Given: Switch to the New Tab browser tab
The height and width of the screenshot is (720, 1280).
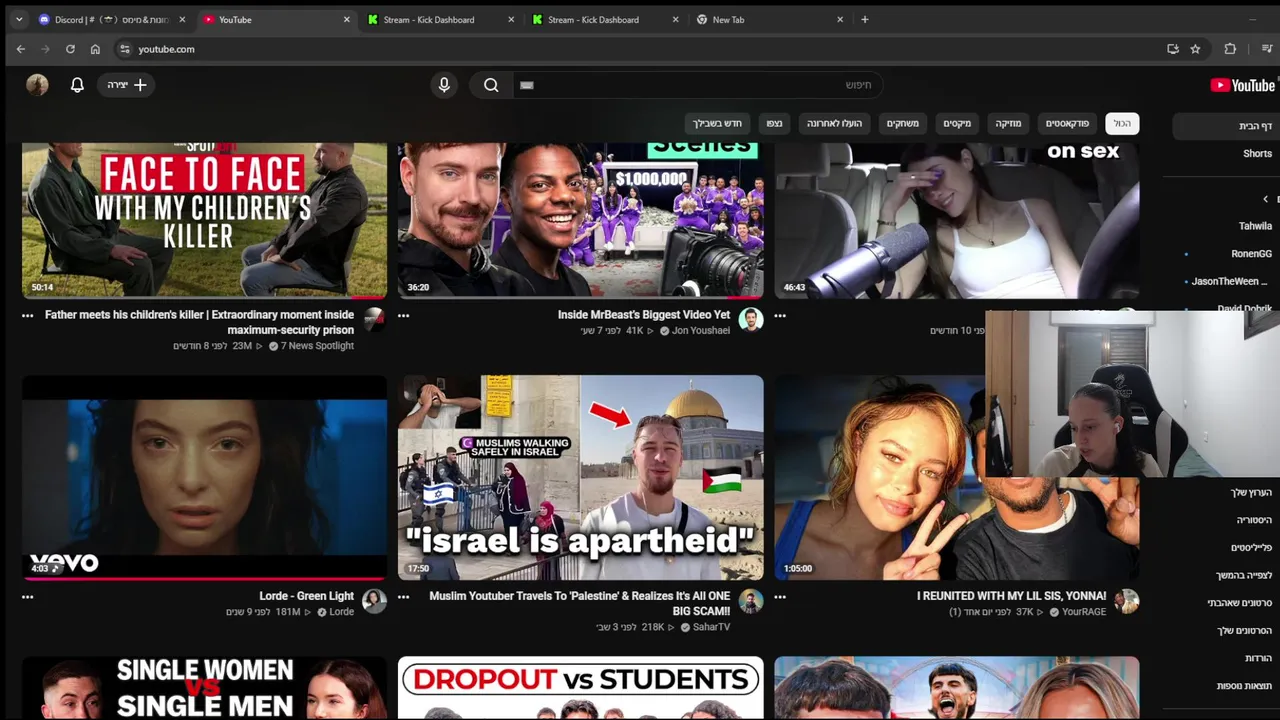Looking at the screenshot, I should click(x=770, y=19).
